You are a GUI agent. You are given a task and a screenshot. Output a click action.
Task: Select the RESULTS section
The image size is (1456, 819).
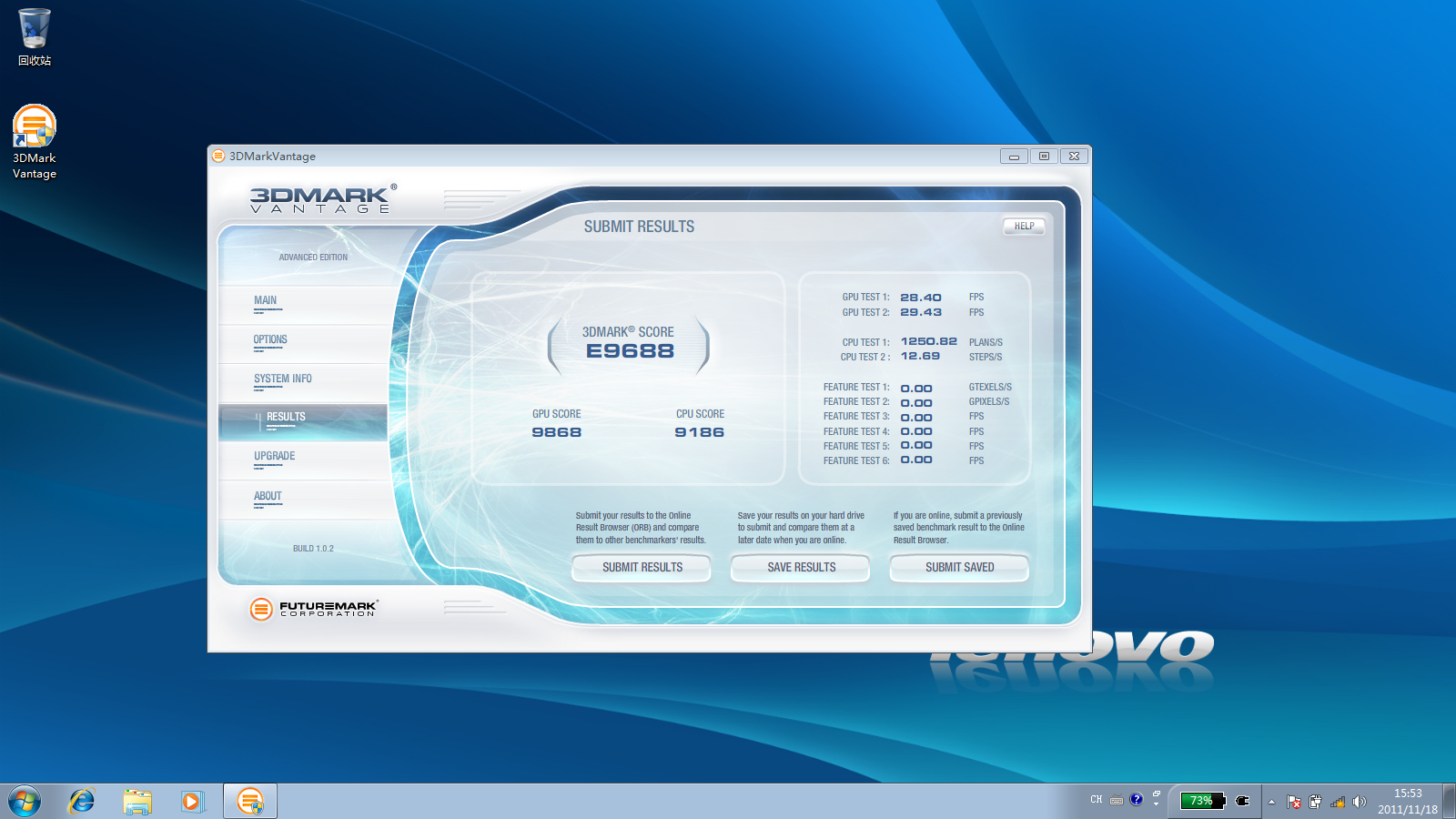click(x=303, y=422)
